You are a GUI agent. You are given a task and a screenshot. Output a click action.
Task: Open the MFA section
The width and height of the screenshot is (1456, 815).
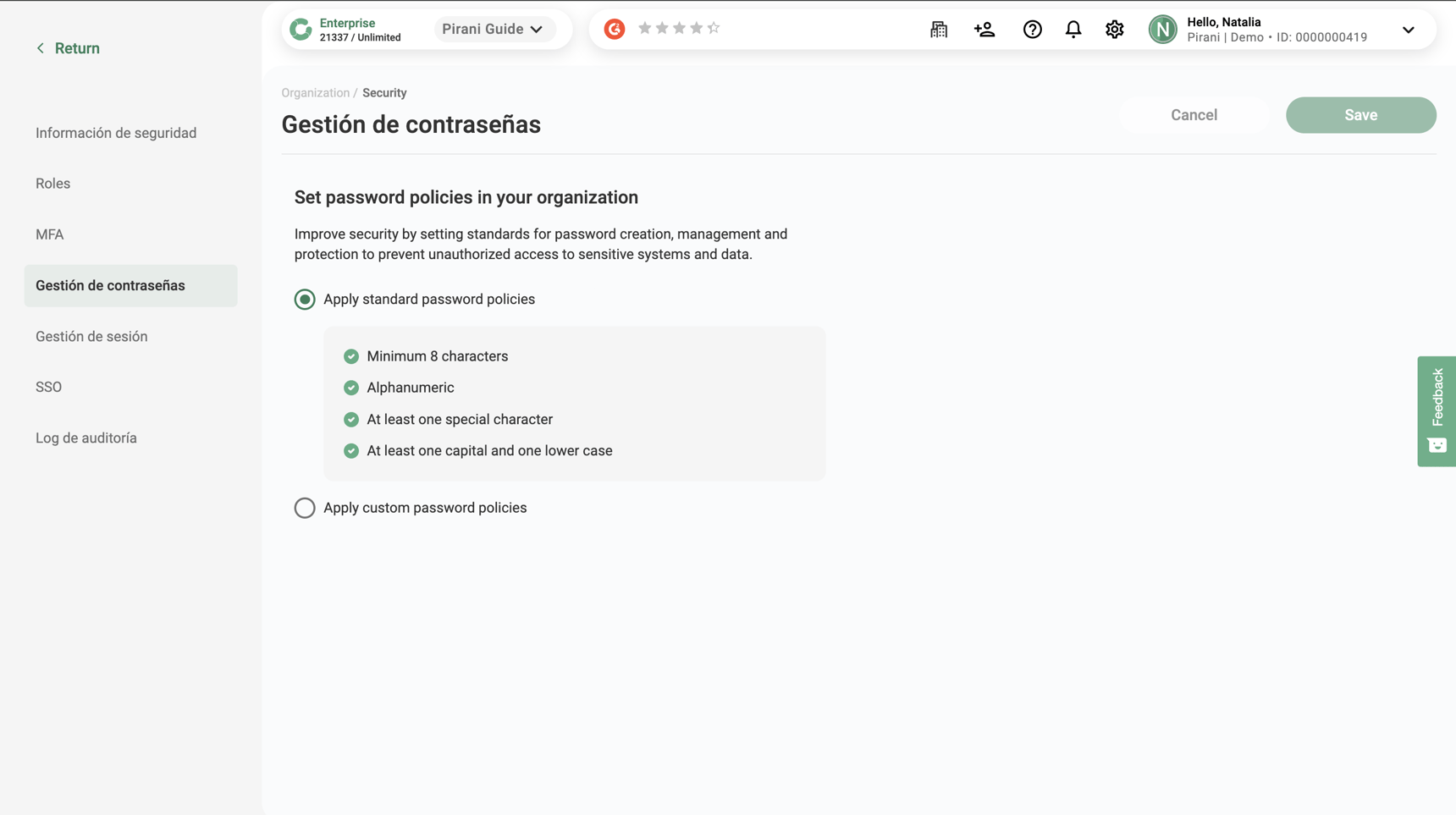coord(50,234)
